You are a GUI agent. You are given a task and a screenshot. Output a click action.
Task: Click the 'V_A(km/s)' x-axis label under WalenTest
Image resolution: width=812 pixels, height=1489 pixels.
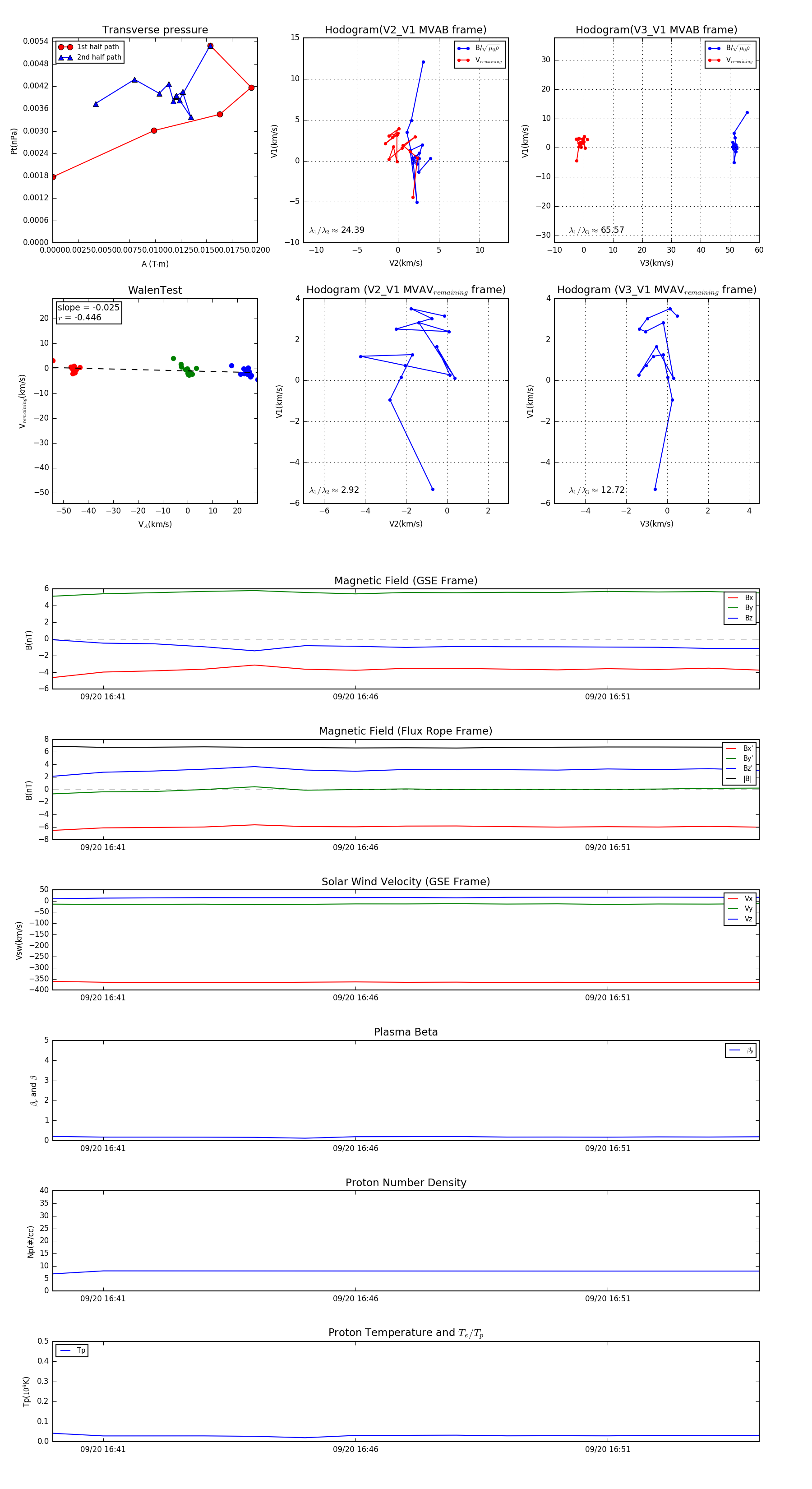[155, 524]
